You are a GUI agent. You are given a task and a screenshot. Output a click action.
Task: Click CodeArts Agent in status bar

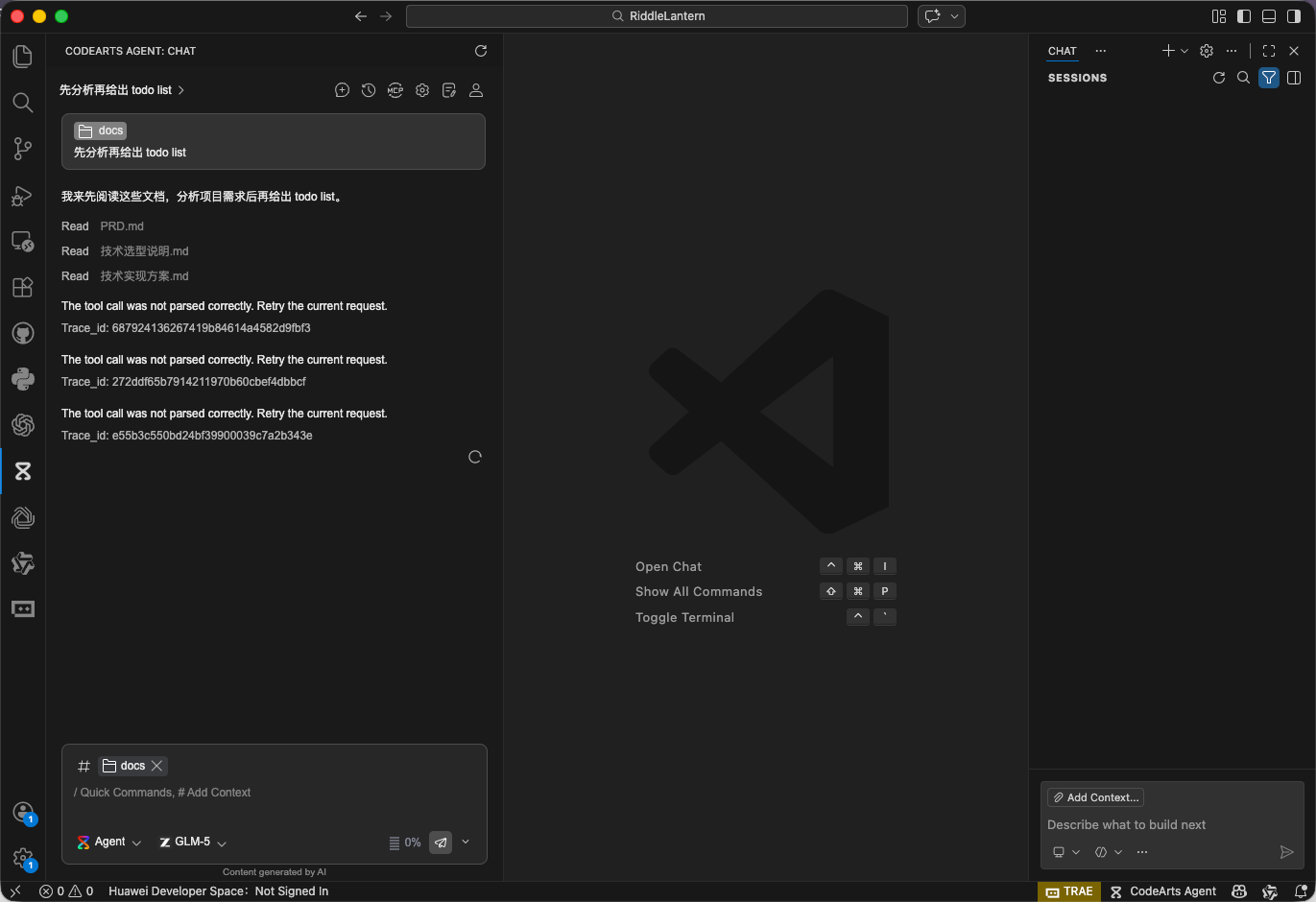[1163, 891]
